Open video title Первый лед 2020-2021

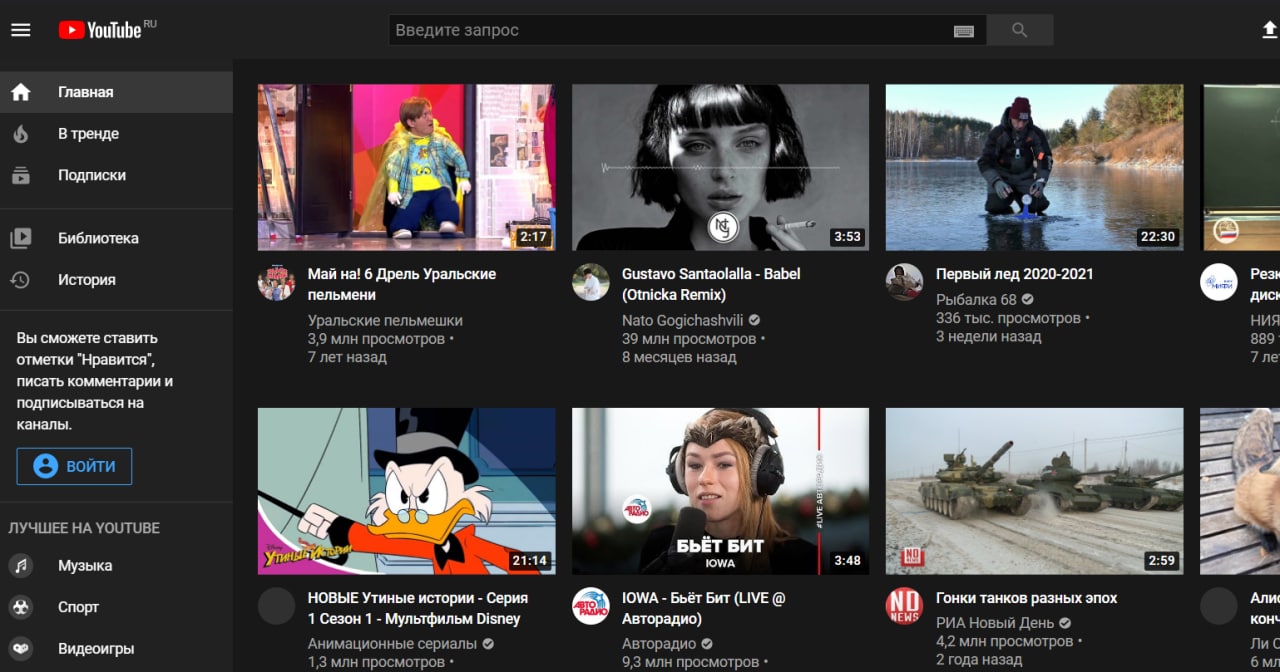(x=1015, y=274)
